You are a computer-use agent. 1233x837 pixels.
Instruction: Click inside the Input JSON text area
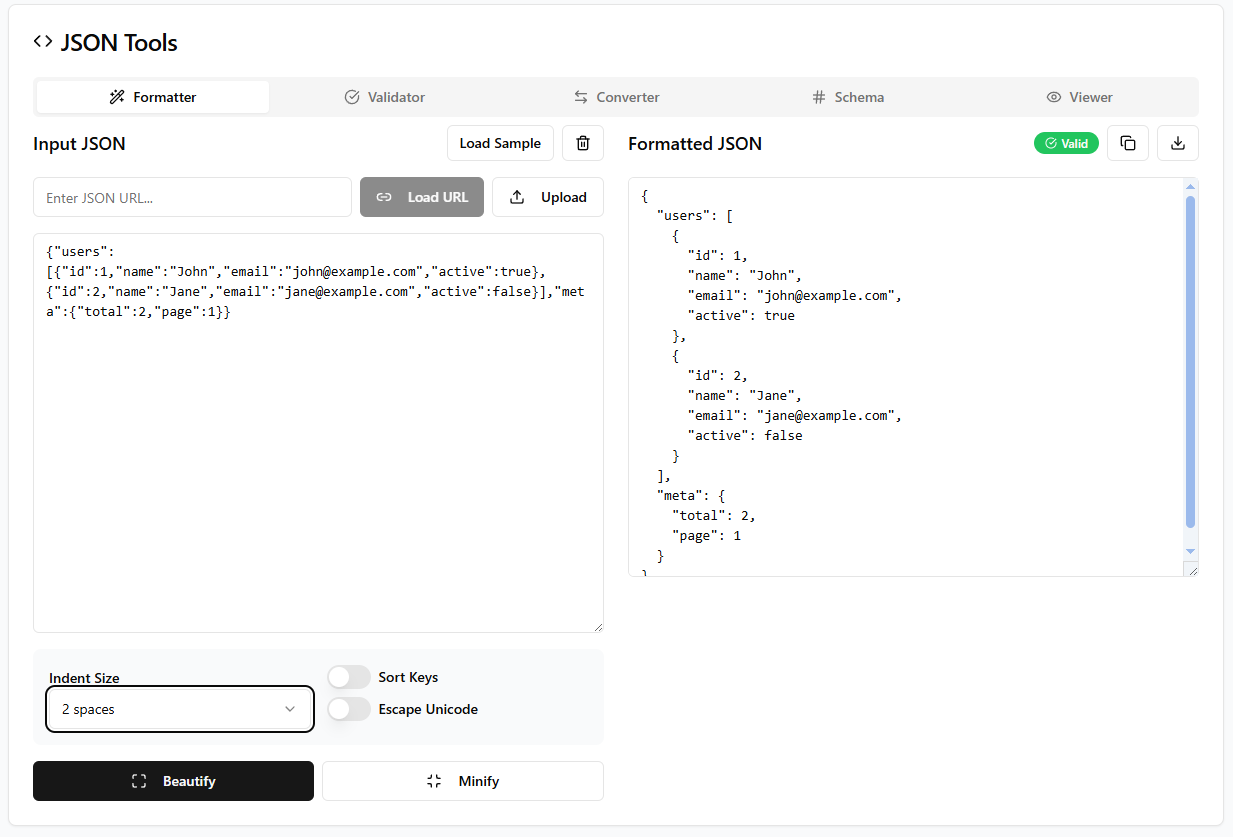point(318,433)
